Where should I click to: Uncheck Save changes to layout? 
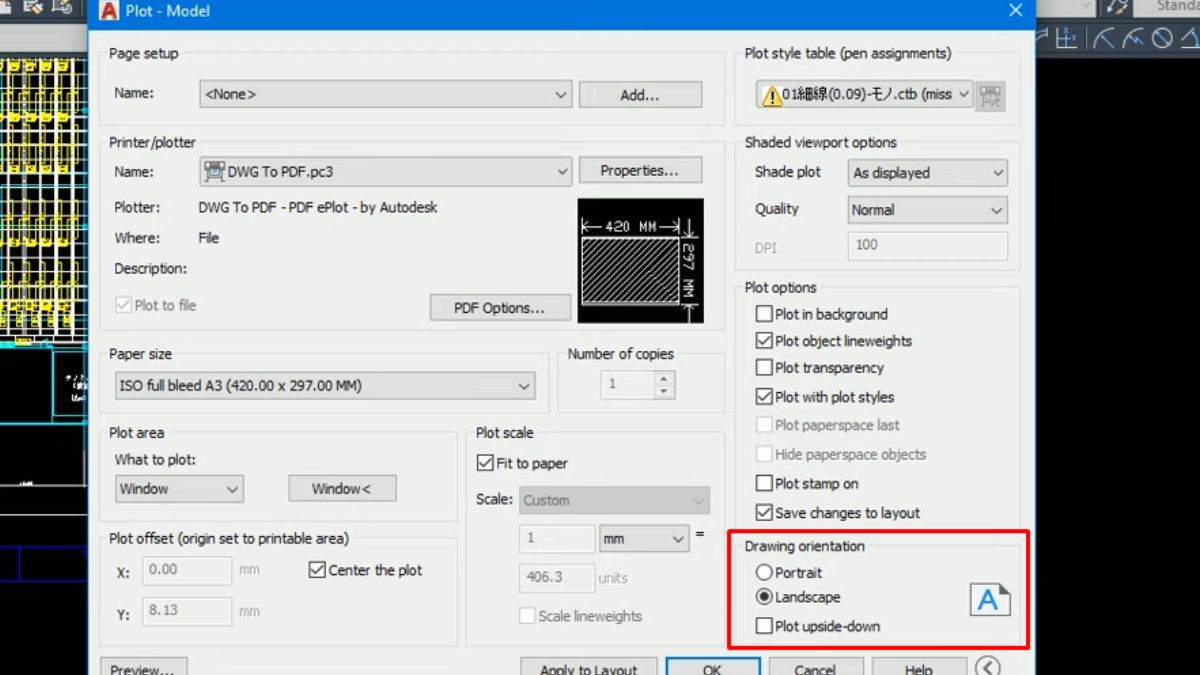coord(764,513)
